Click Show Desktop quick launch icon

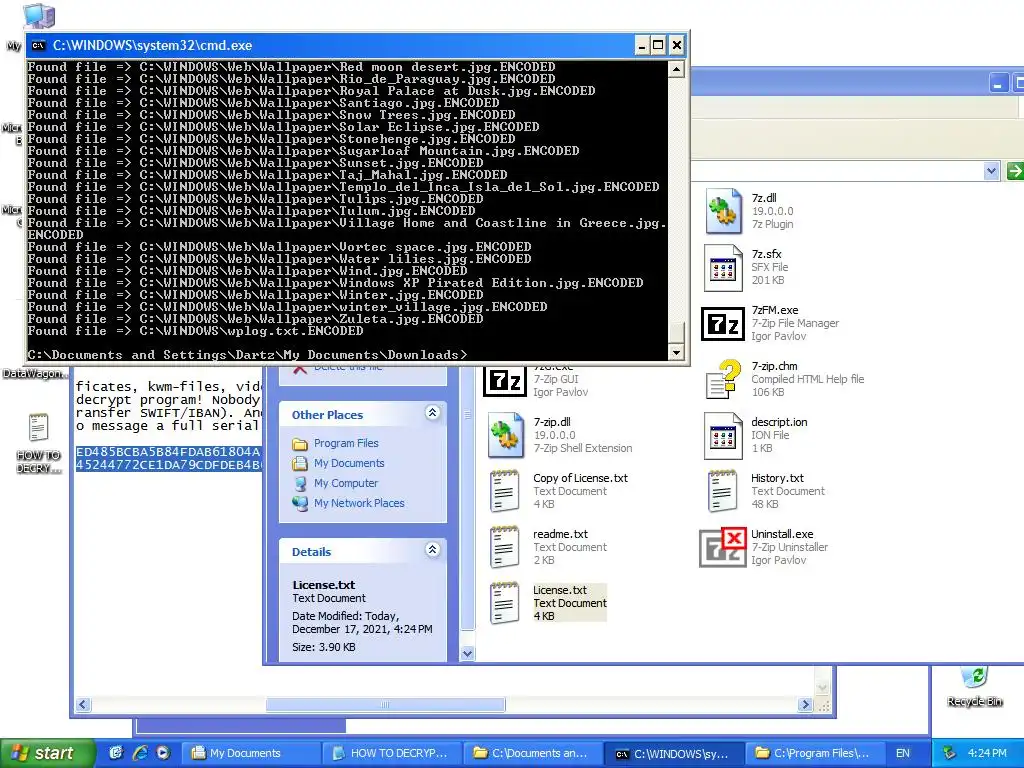[116, 752]
